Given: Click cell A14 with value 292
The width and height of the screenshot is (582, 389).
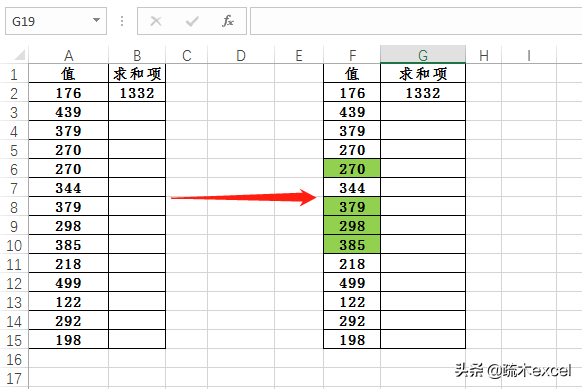Looking at the screenshot, I should coord(68,321).
